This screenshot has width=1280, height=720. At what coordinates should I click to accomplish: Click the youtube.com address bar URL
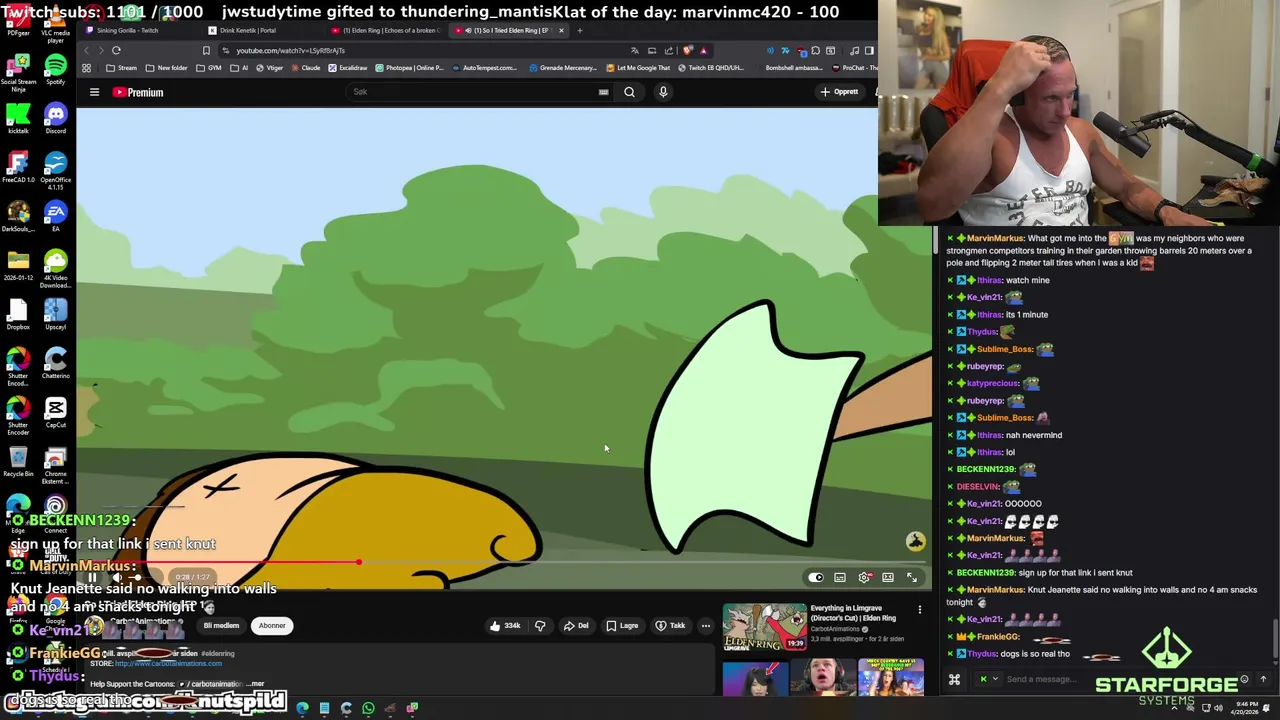(291, 50)
